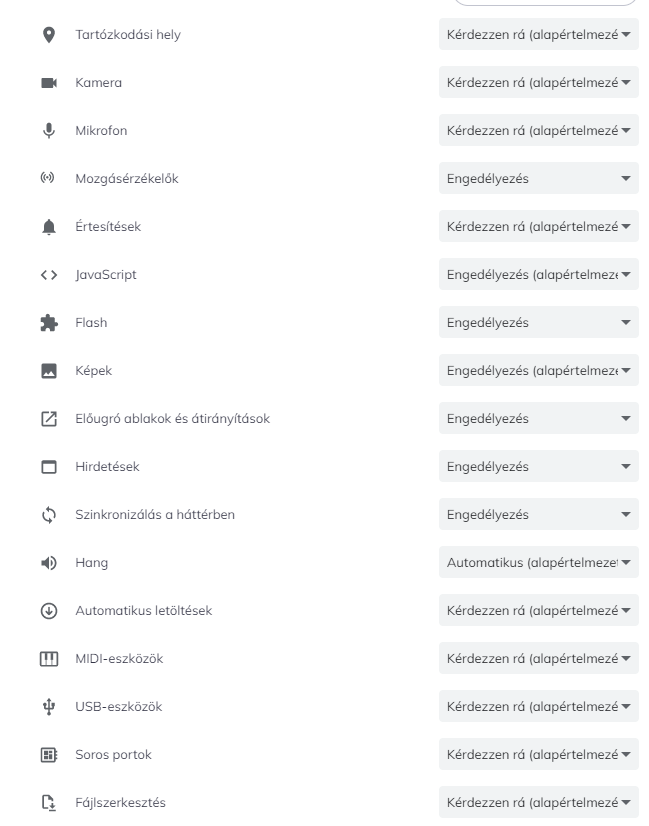The height and width of the screenshot is (826, 649).
Task: Click the Értesítések bell icon
Action: (48, 227)
